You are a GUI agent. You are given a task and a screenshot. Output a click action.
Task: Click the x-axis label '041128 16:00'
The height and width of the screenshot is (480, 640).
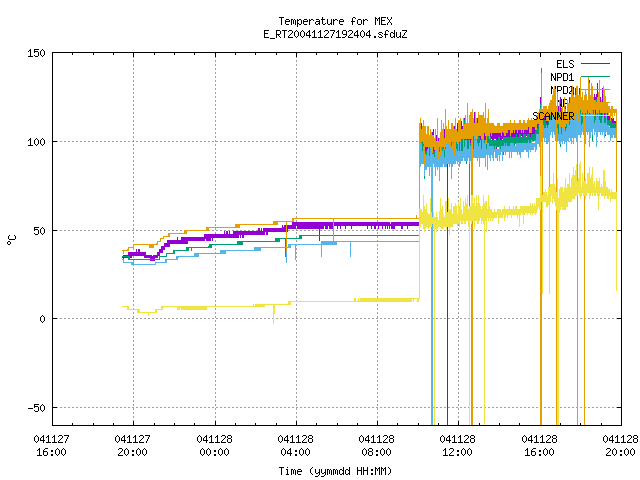[539, 446]
